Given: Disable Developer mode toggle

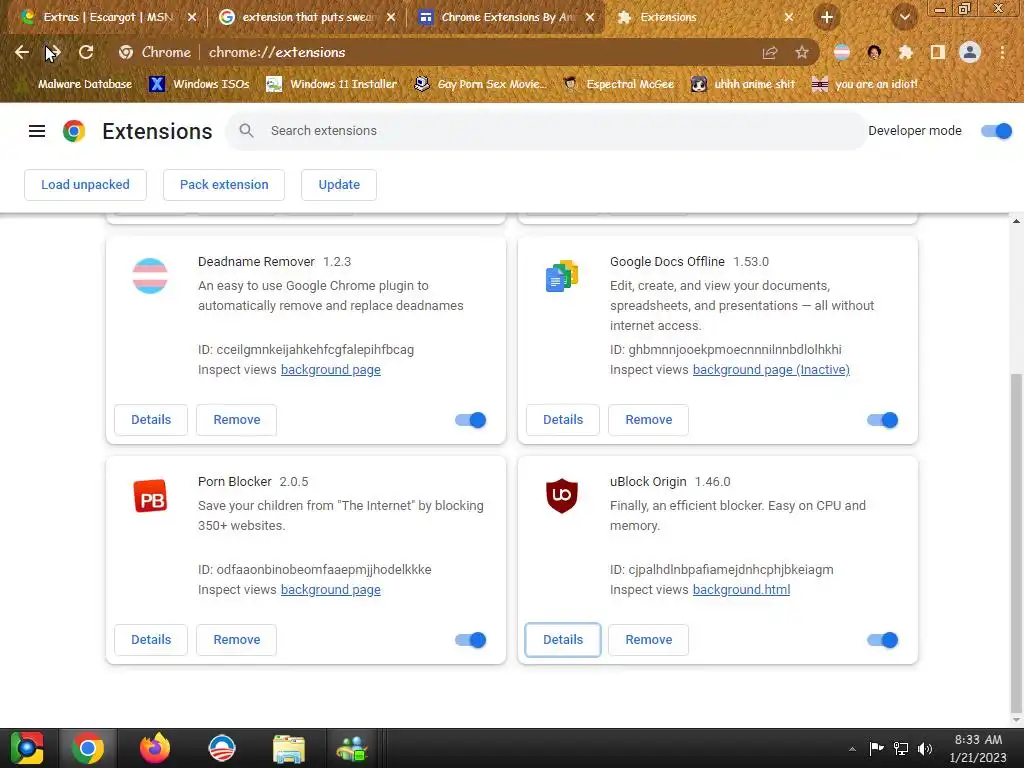Looking at the screenshot, I should (997, 131).
